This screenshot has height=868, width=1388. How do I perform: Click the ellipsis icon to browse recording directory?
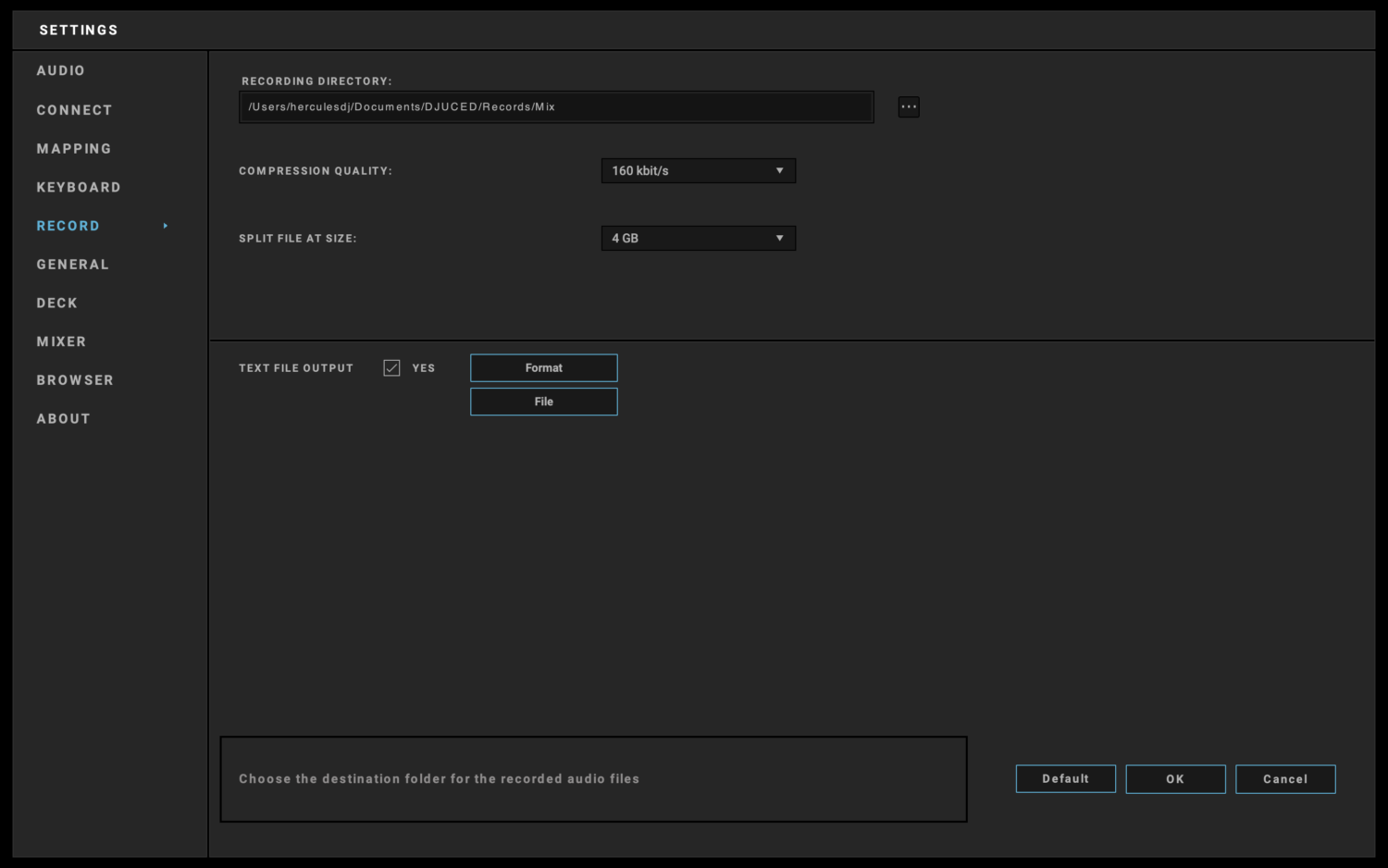(908, 106)
